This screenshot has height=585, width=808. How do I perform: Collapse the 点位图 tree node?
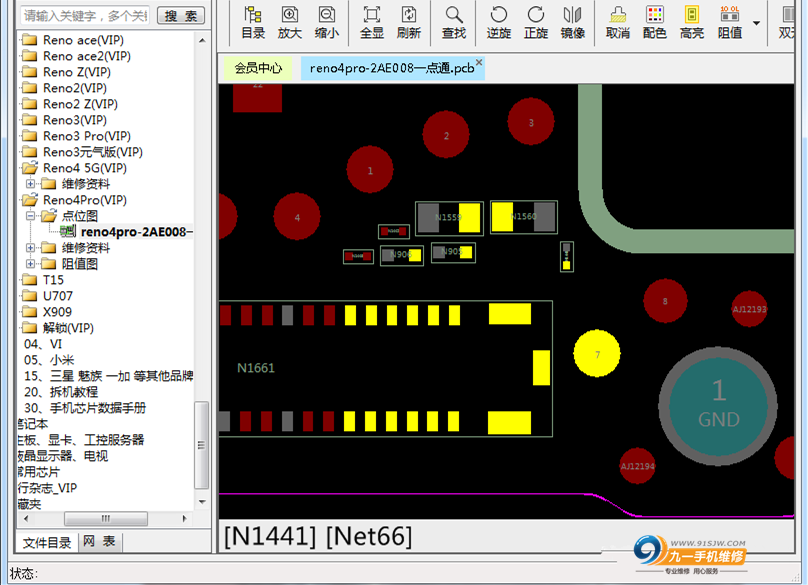pyautogui.click(x=30, y=215)
